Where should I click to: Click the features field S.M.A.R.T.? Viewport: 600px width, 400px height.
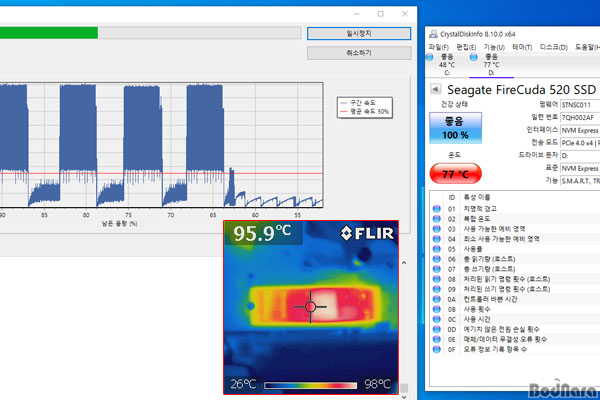coord(580,181)
